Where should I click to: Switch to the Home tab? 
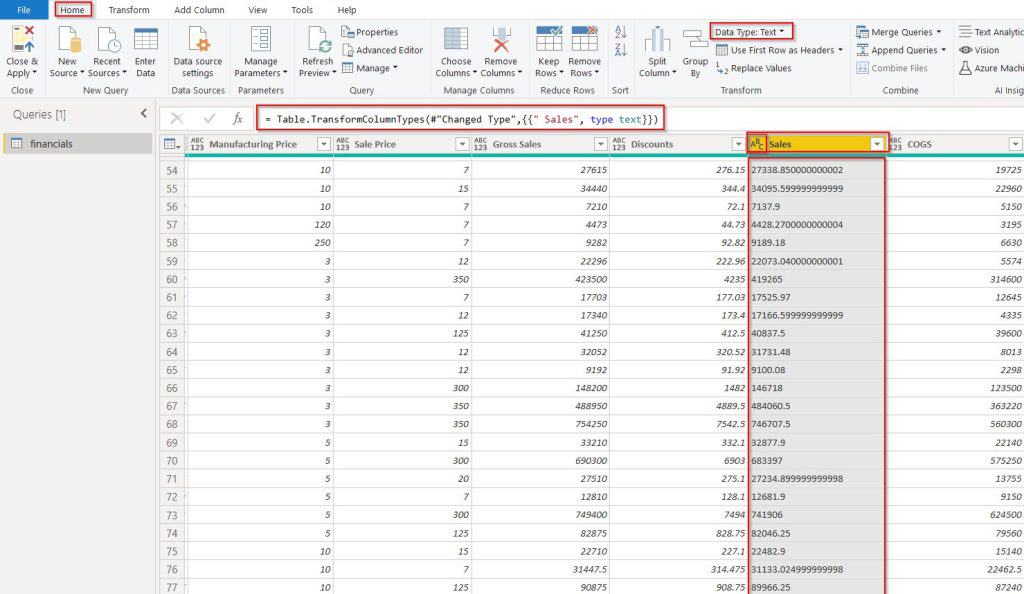pos(72,10)
